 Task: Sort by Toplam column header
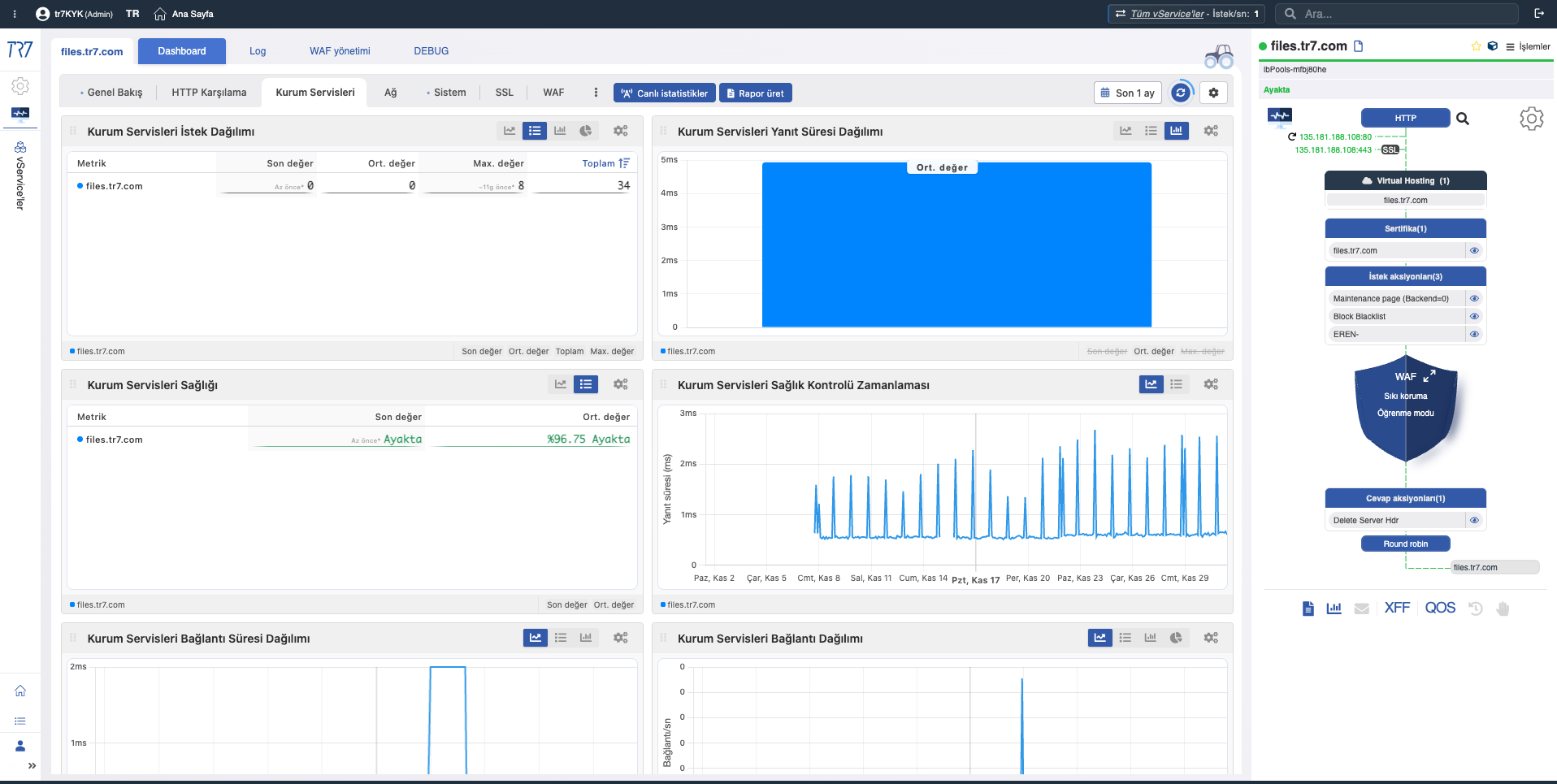[605, 163]
